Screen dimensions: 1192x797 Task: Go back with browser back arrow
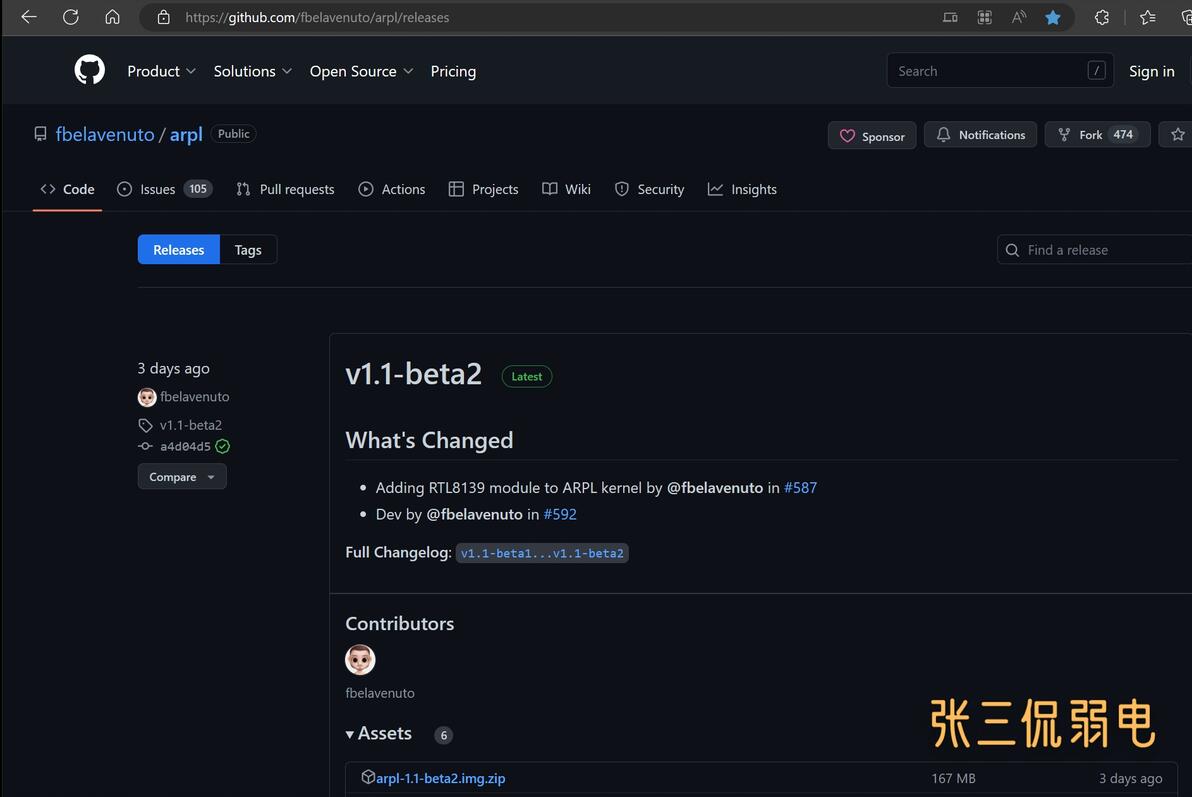(29, 17)
